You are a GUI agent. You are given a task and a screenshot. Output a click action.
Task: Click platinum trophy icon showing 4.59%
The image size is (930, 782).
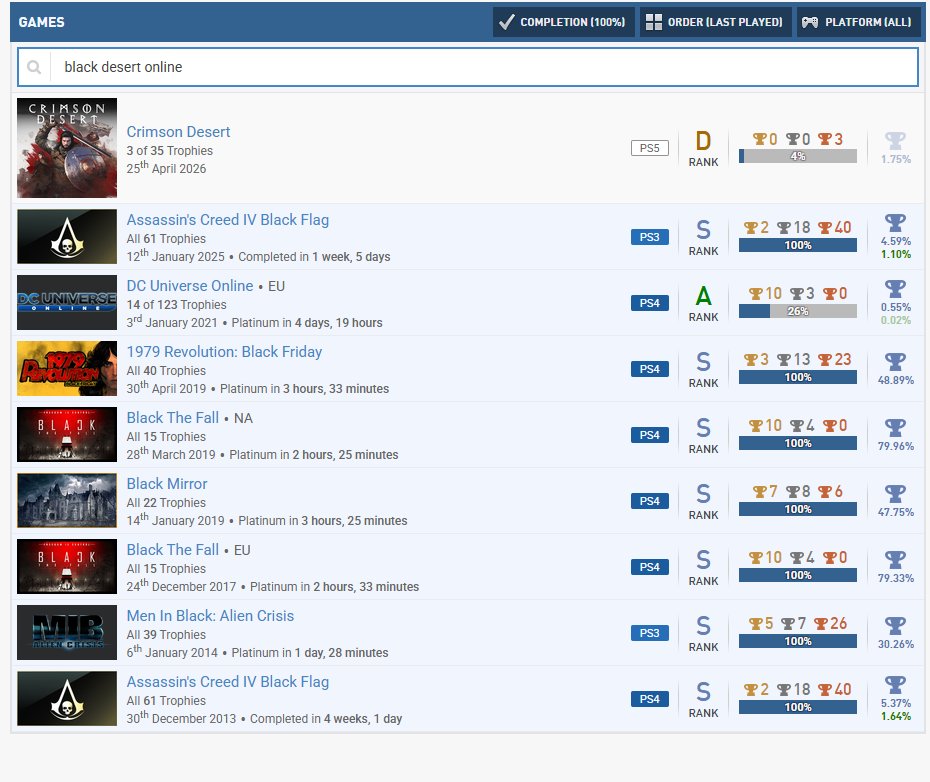click(x=895, y=223)
